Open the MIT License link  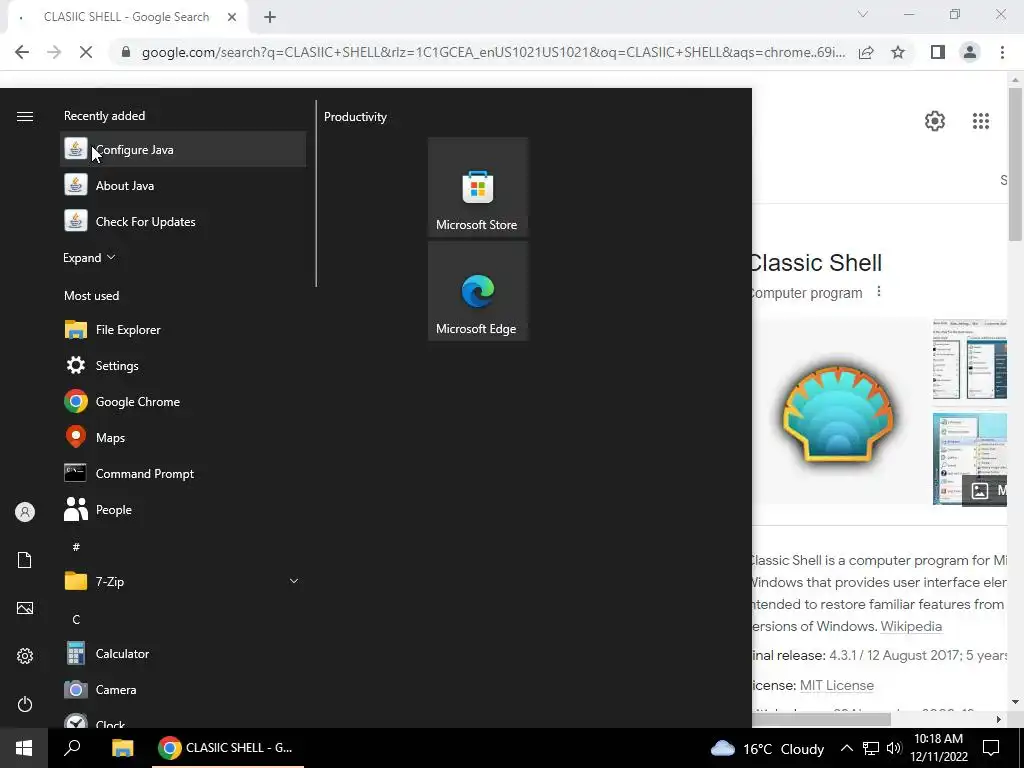click(x=837, y=686)
